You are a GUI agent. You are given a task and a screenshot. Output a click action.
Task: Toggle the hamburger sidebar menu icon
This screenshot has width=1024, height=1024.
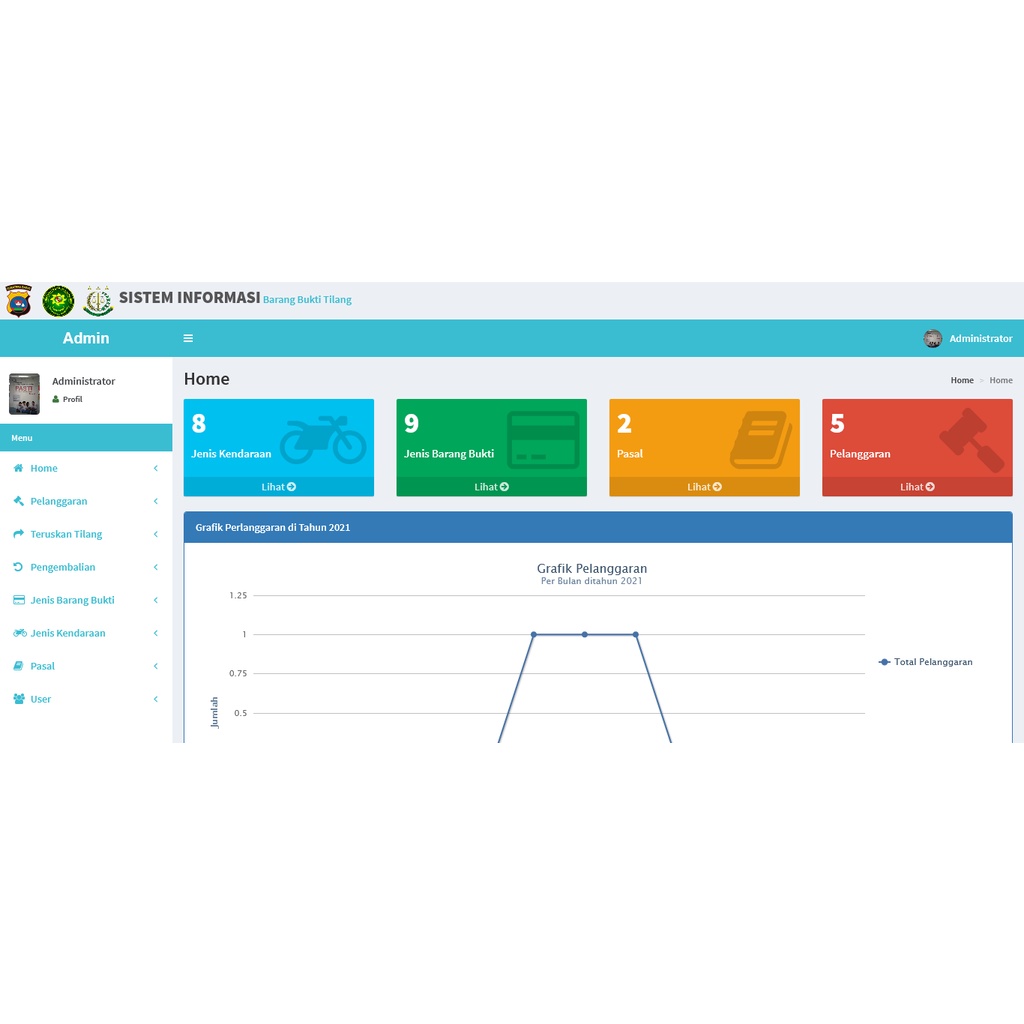pos(188,338)
